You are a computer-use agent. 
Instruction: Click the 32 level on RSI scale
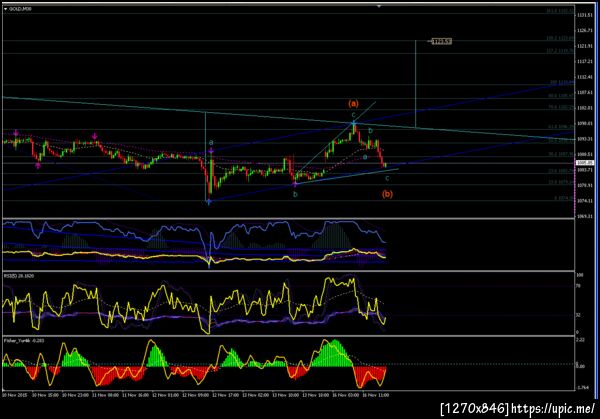(578, 315)
